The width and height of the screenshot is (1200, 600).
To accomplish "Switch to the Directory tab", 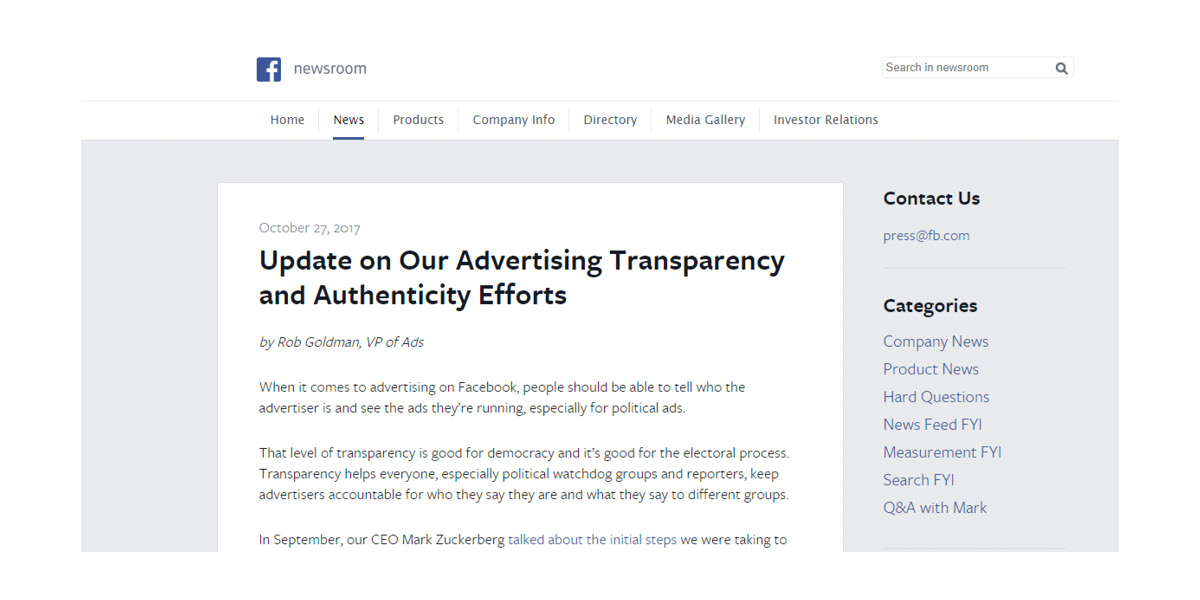I will [x=610, y=120].
